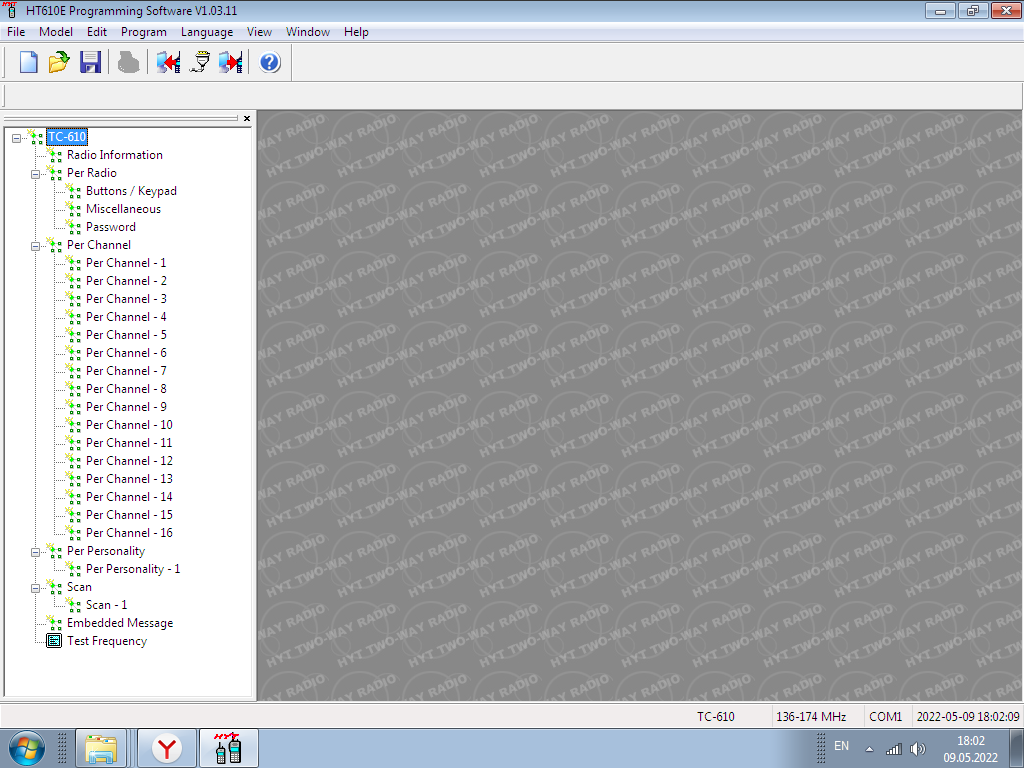Collapse the Per Radio branch
Viewport: 1024px width, 768px height.
(35, 174)
